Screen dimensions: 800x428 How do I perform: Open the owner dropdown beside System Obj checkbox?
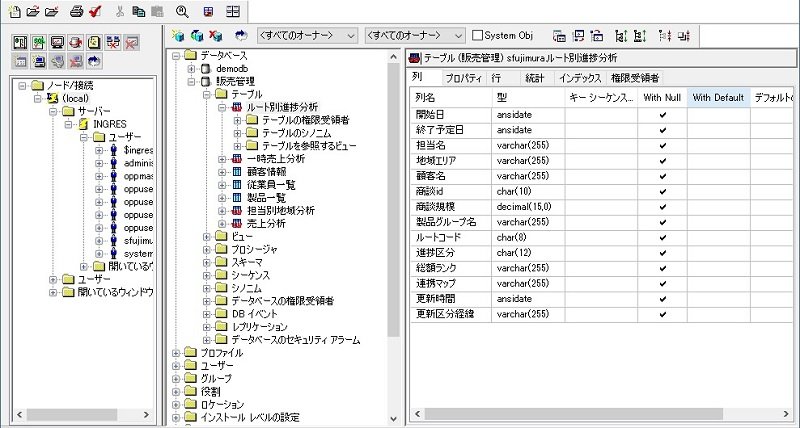[x=414, y=36]
